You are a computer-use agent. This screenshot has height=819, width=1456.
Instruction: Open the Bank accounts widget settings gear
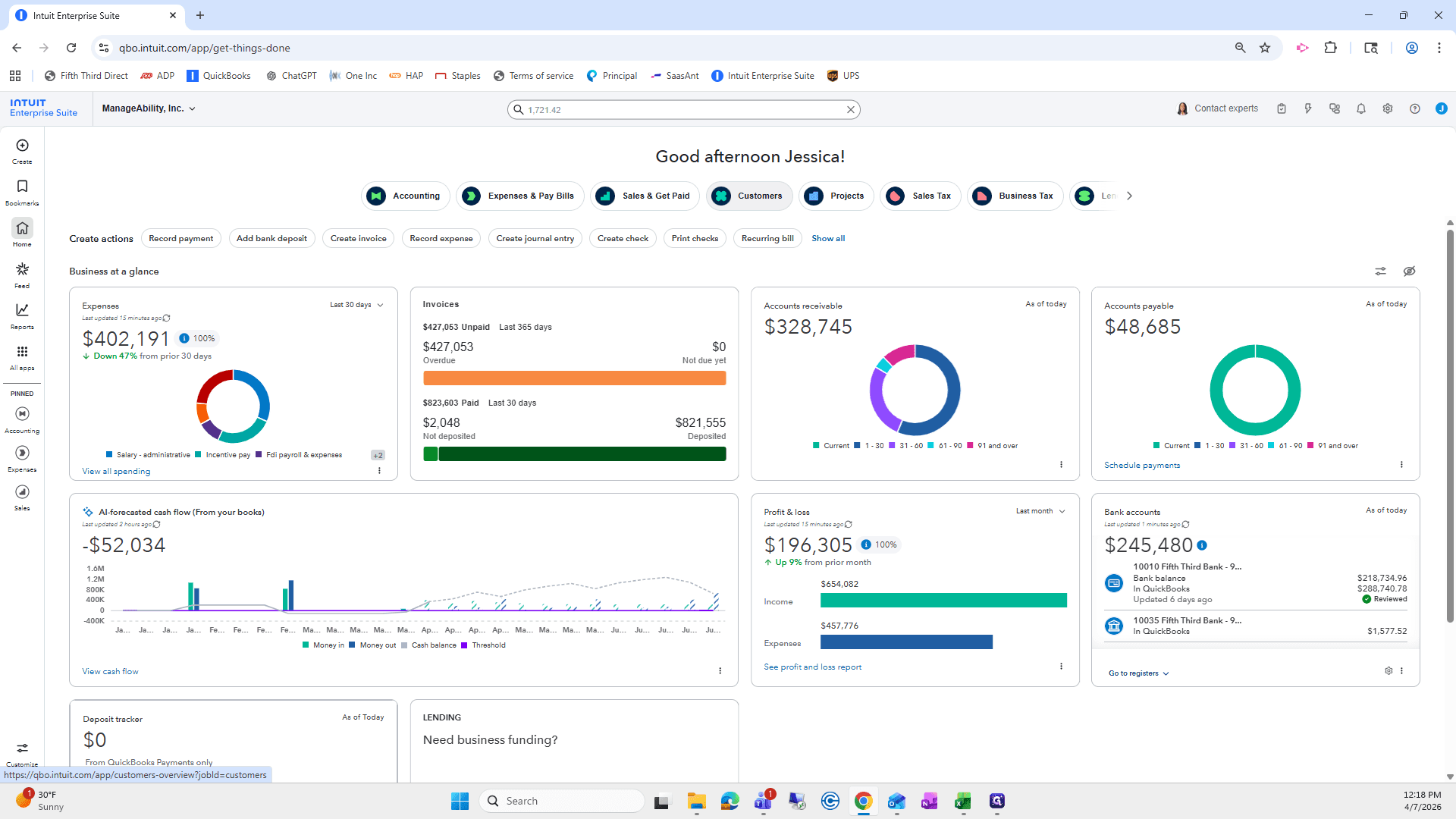click(1389, 671)
